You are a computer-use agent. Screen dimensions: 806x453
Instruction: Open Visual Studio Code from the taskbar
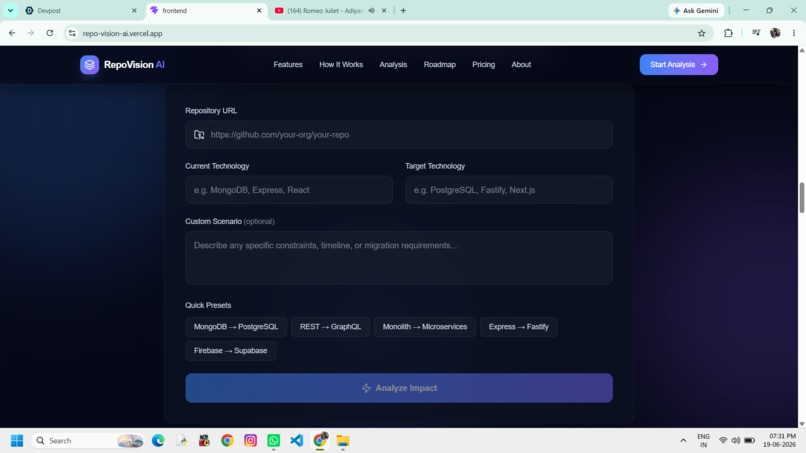(297, 441)
